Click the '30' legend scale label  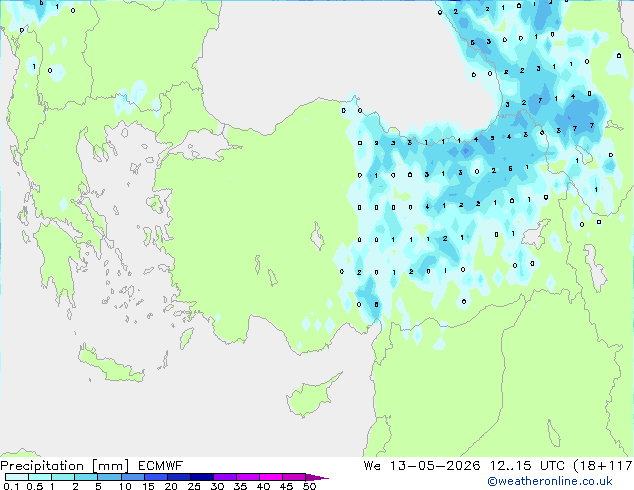217,486
